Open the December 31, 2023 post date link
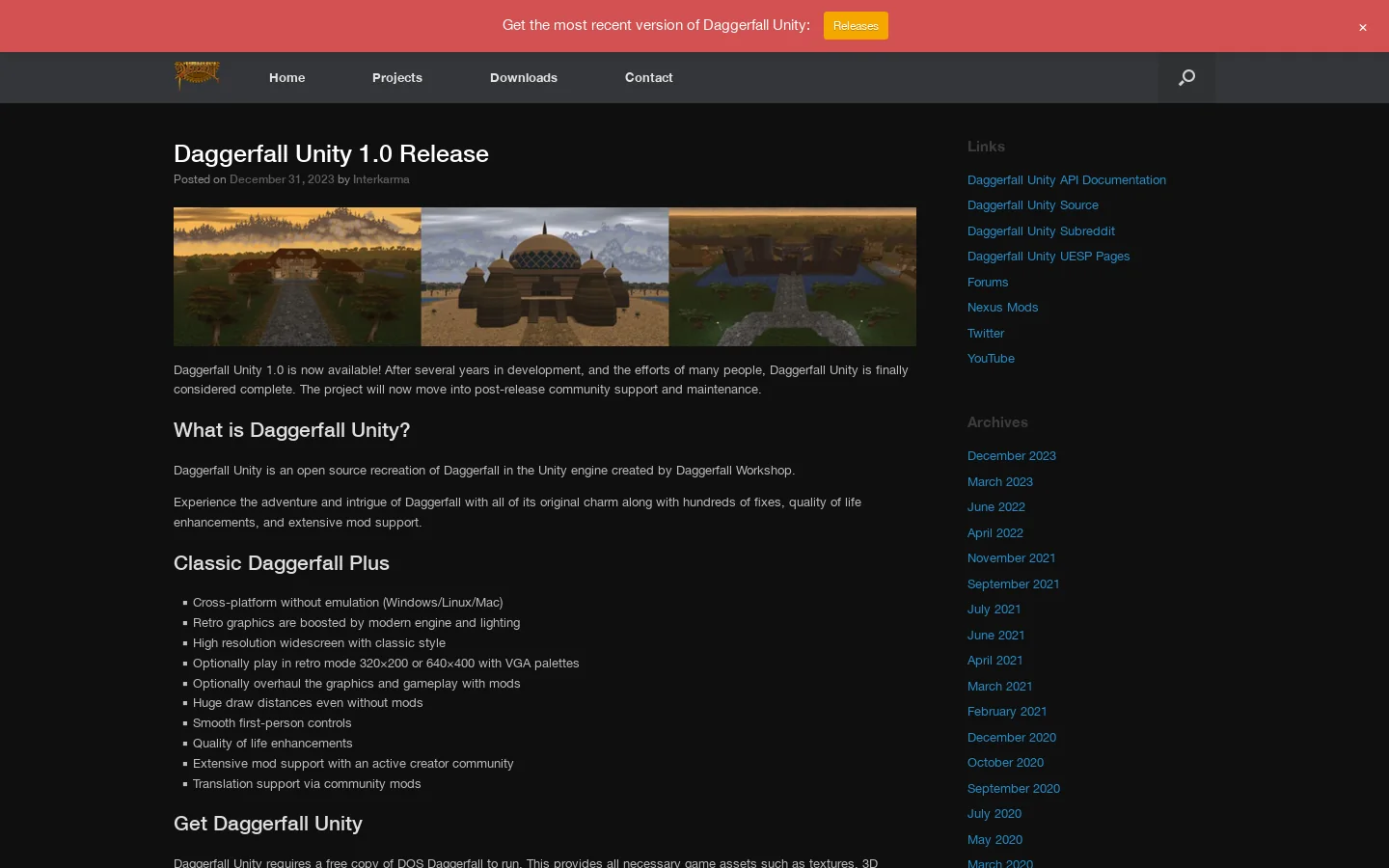The width and height of the screenshot is (1389, 868). [x=282, y=179]
